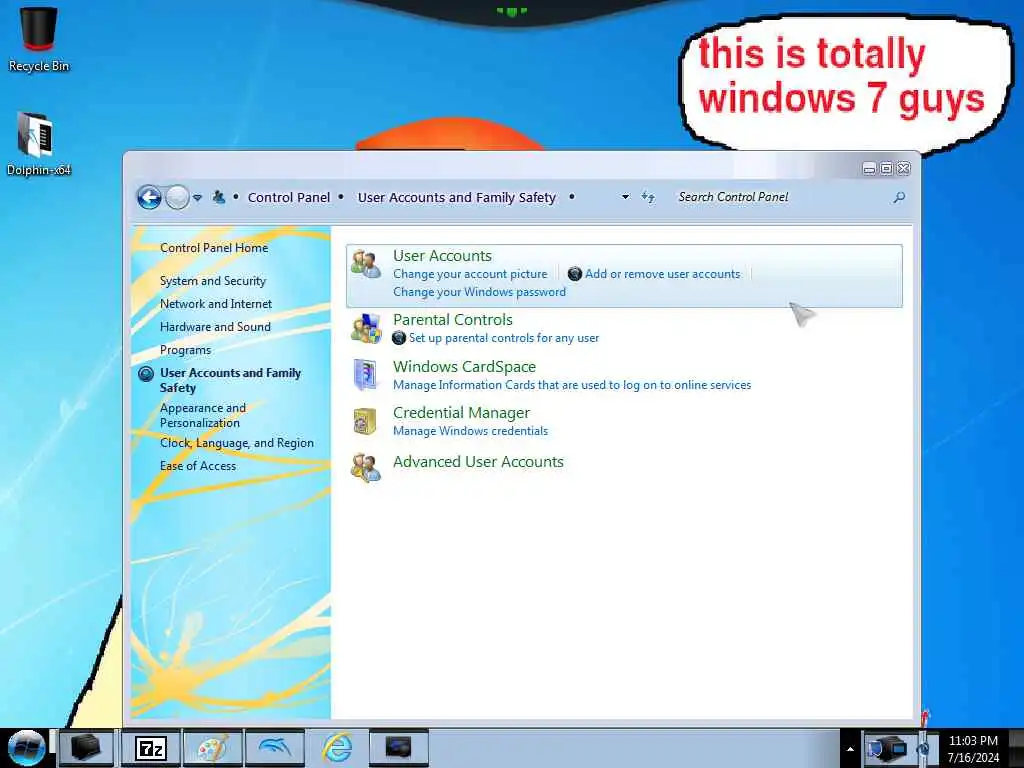Click the computer tray icon
The width and height of the screenshot is (1024, 768).
click(x=888, y=749)
